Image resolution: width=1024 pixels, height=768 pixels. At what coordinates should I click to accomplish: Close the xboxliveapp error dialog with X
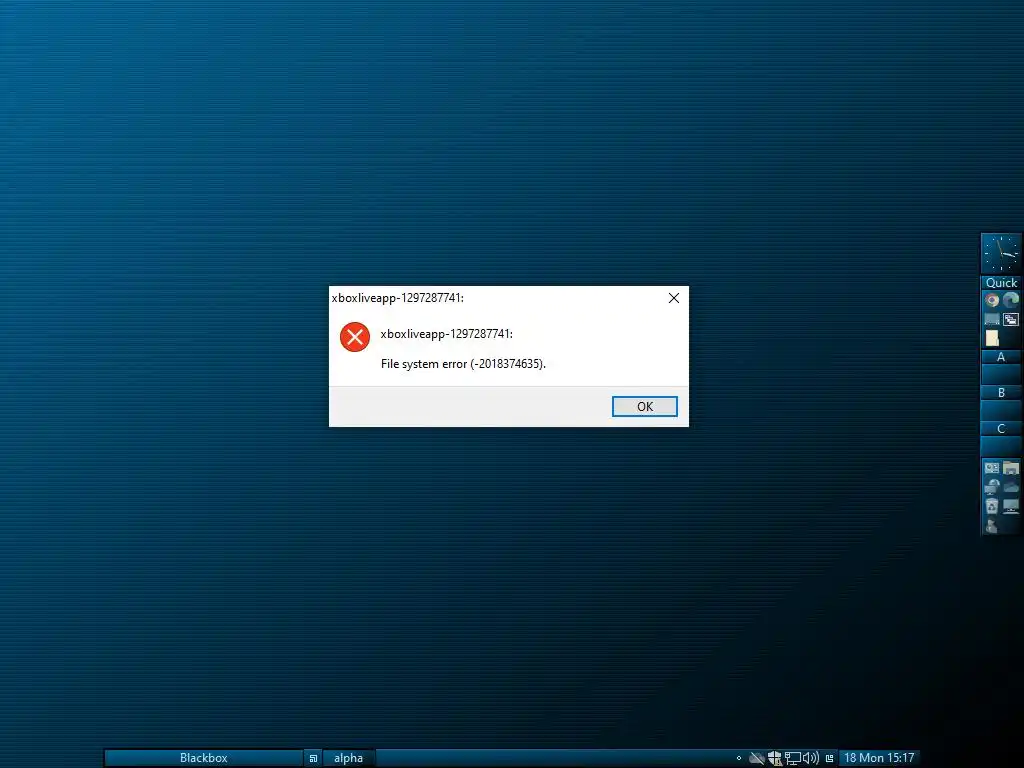tap(674, 298)
